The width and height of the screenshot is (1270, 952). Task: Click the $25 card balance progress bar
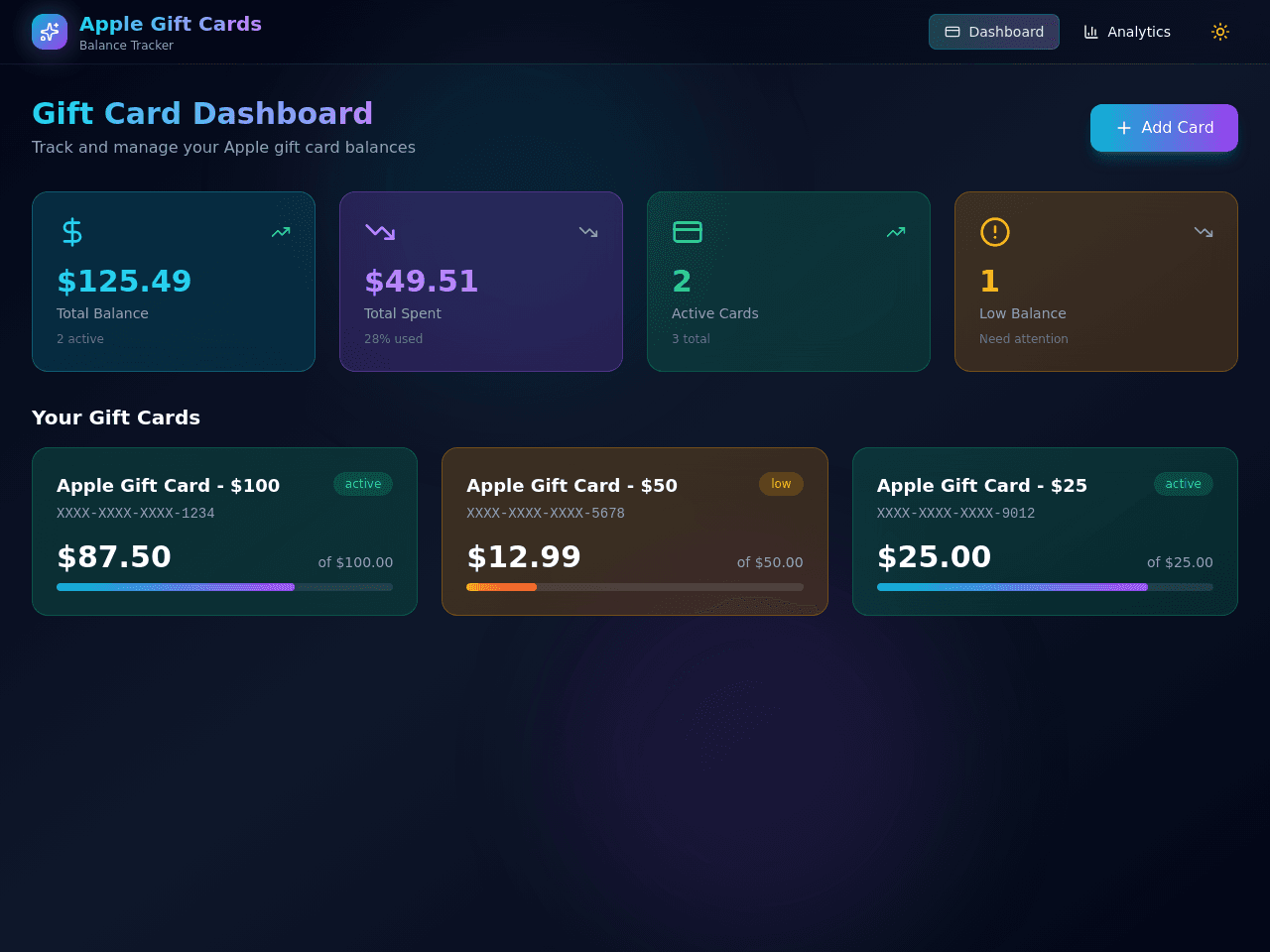click(x=1045, y=587)
